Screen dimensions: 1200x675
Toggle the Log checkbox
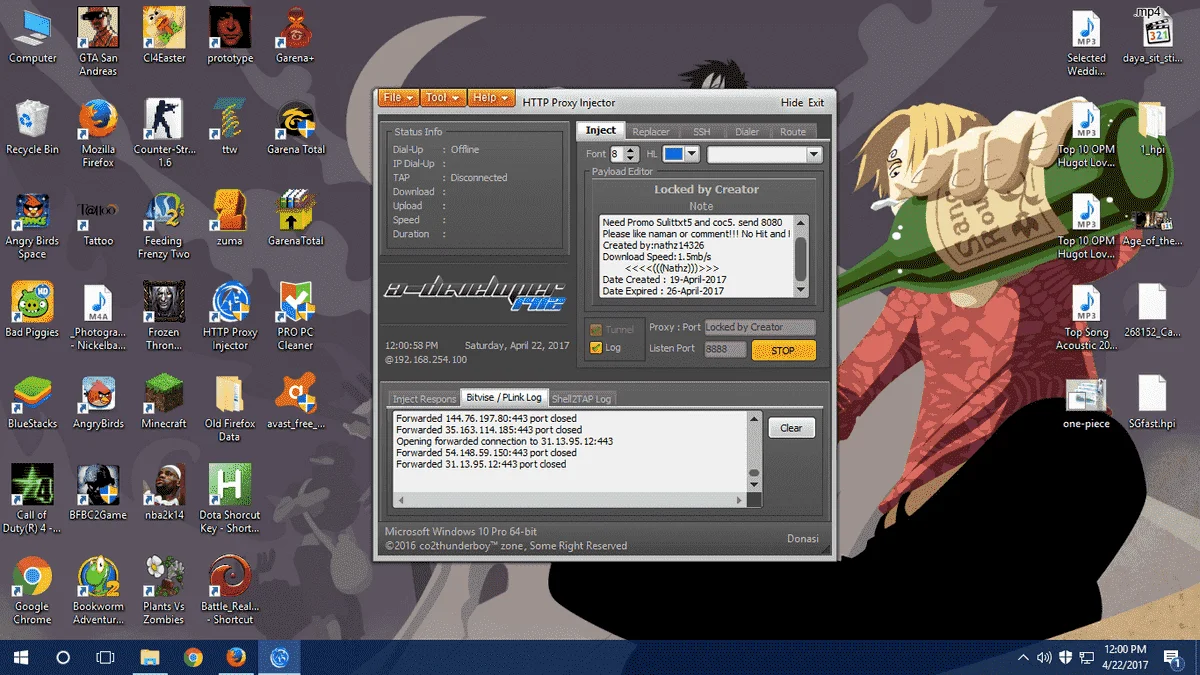(x=596, y=347)
